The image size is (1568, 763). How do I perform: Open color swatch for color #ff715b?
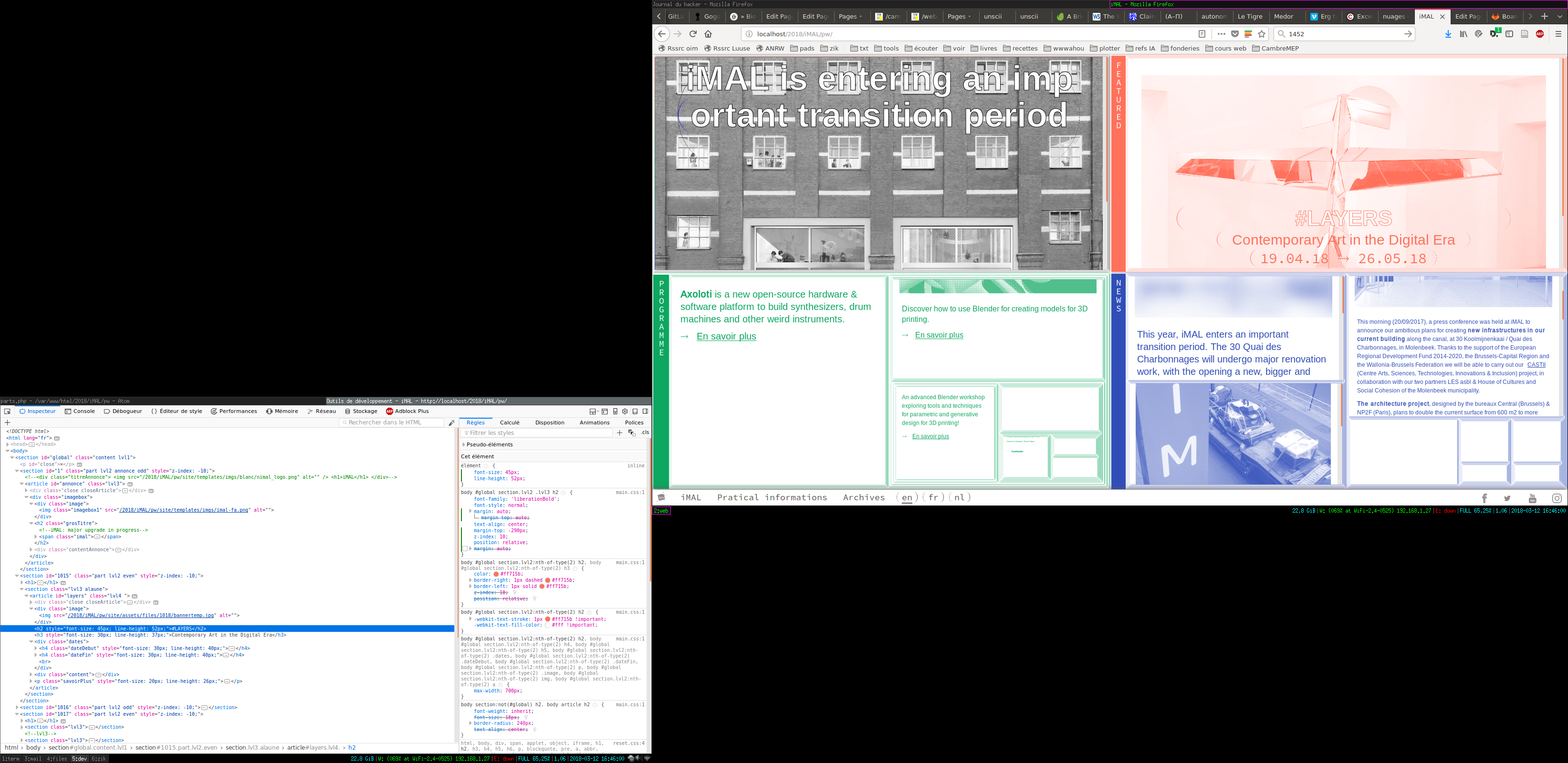click(496, 574)
